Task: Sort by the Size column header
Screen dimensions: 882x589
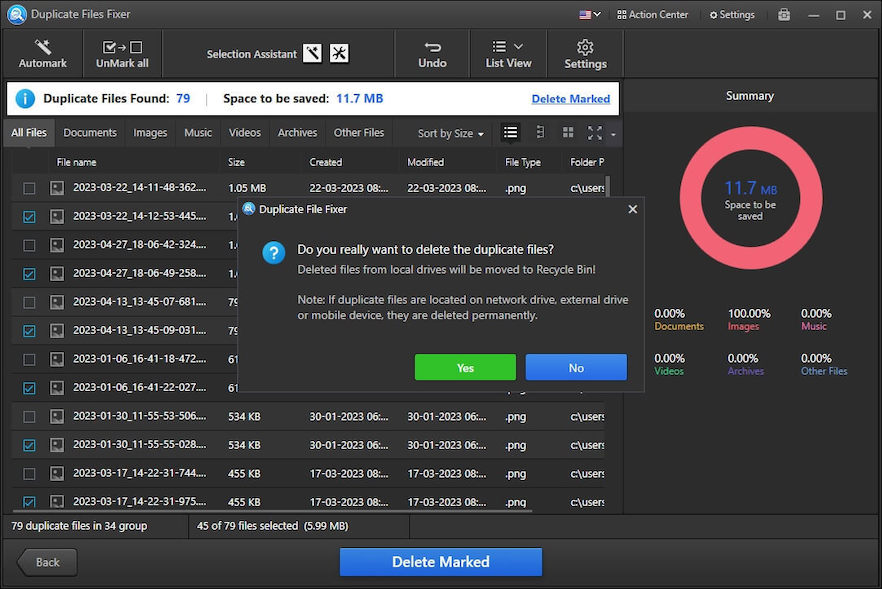Action: pos(236,162)
